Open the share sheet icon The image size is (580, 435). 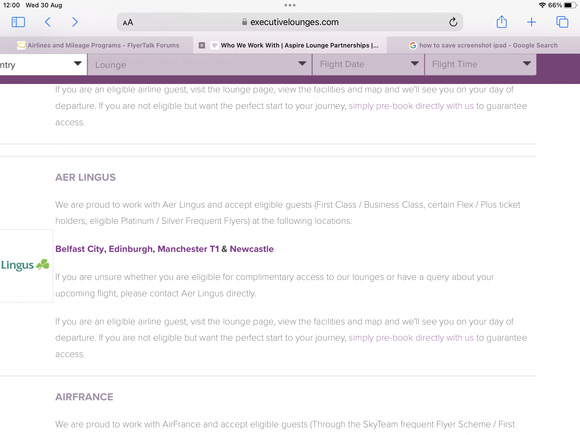coord(502,22)
